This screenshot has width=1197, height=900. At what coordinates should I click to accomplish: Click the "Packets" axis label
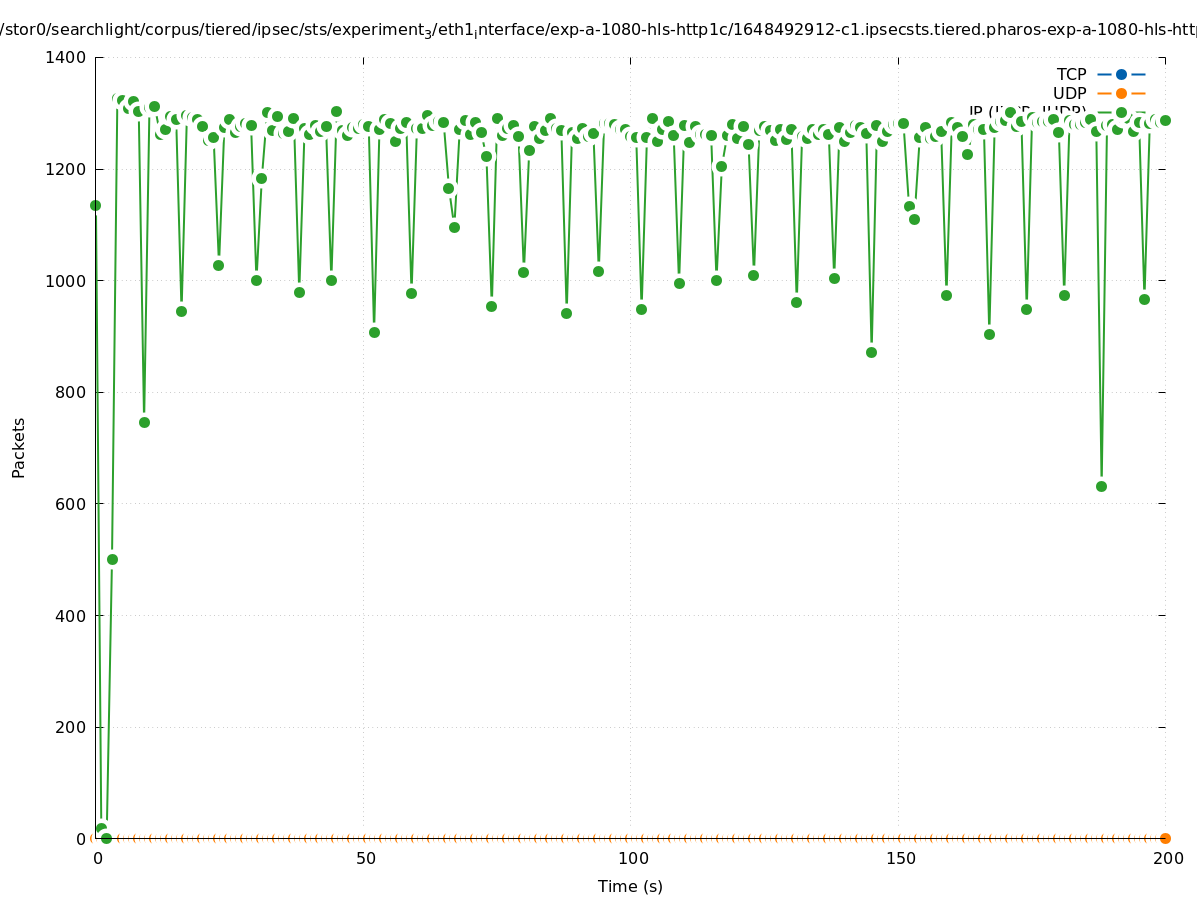[19, 447]
